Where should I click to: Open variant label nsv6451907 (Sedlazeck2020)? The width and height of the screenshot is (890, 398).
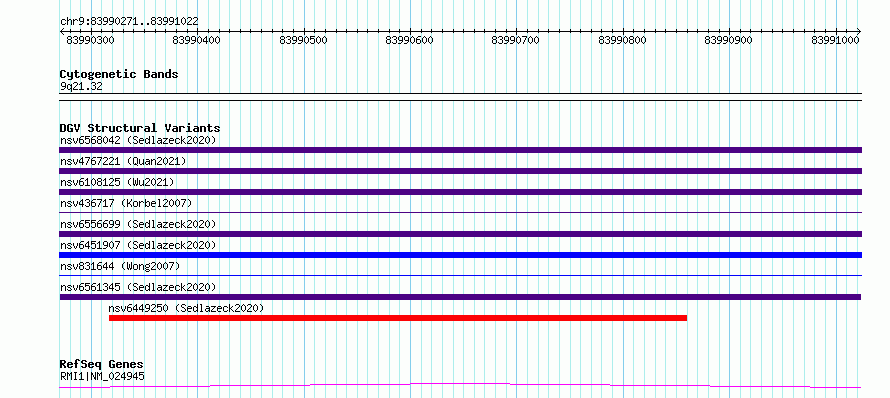(138, 245)
